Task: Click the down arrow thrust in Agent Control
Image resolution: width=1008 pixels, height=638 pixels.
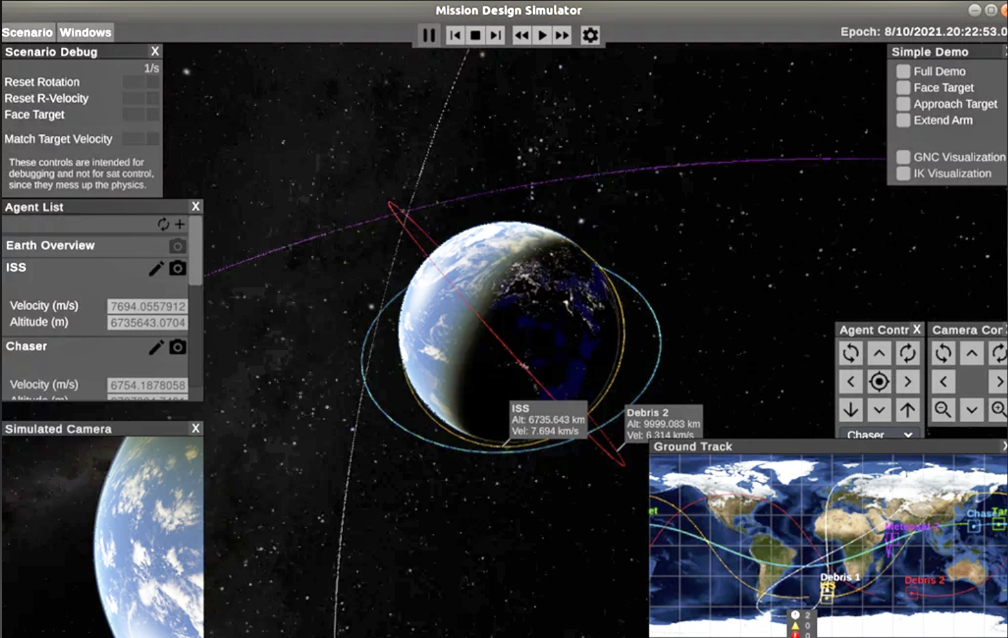Action: tap(850, 410)
